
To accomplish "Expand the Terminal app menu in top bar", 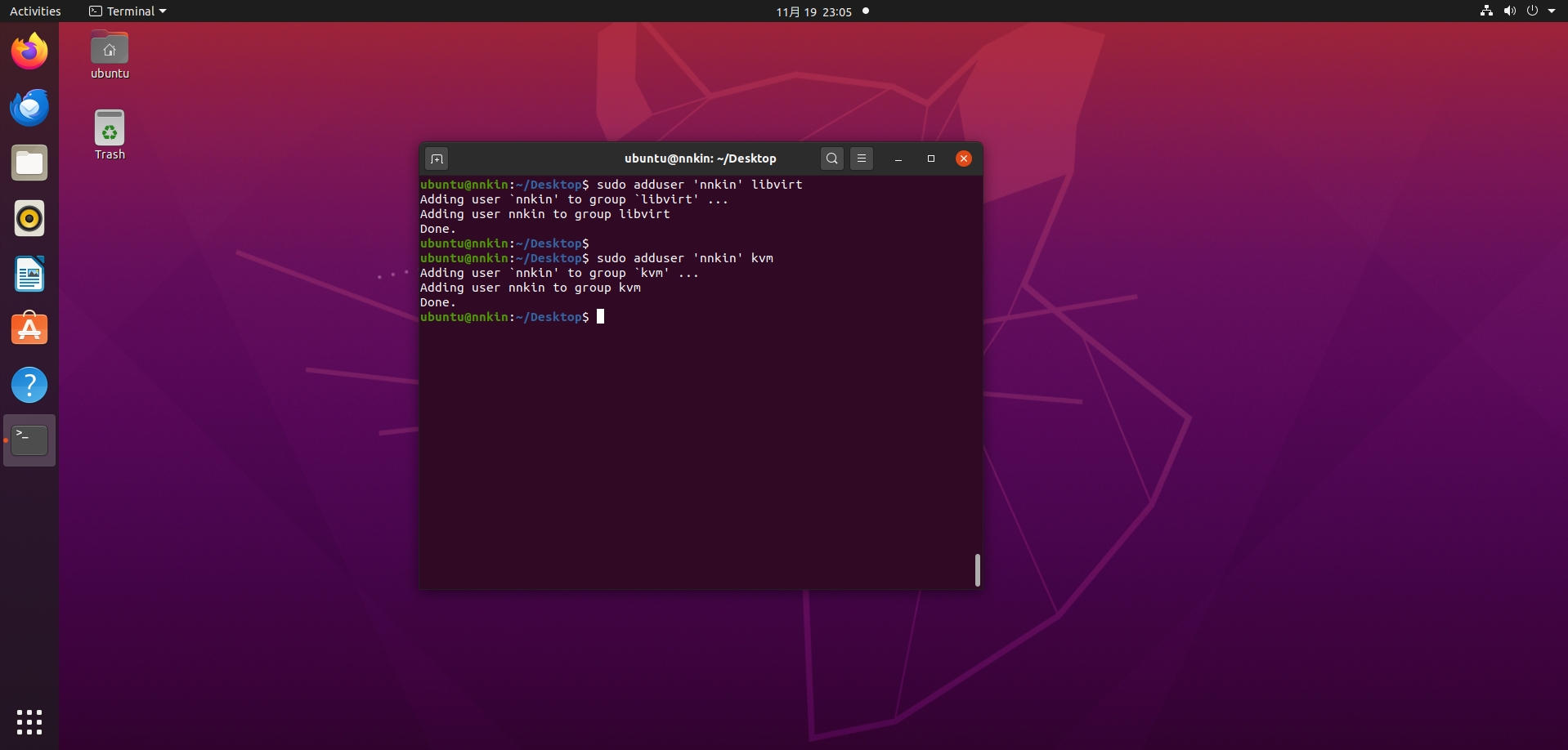I will pyautogui.click(x=128, y=11).
